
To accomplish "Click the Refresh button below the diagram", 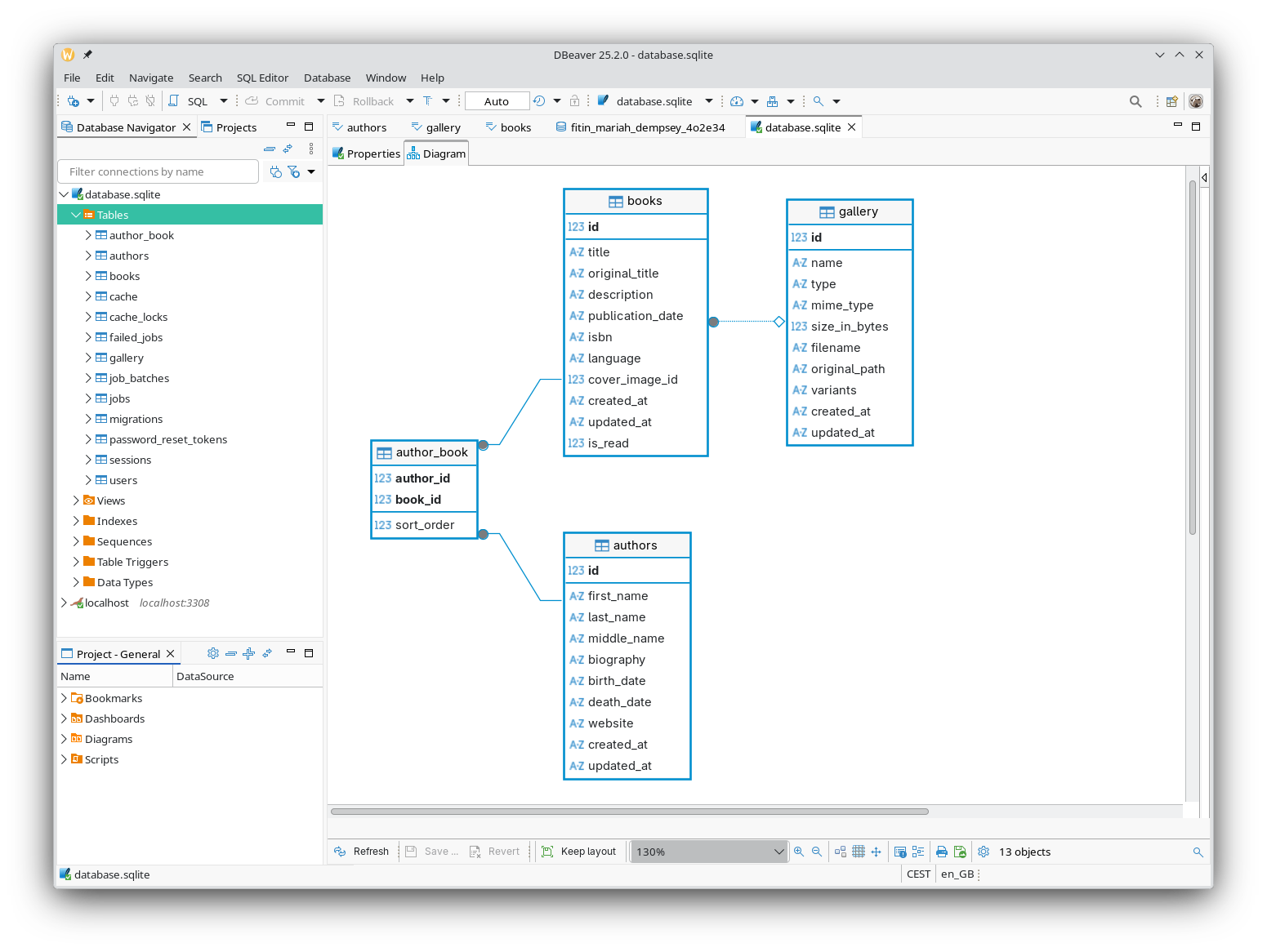I will pos(362,852).
